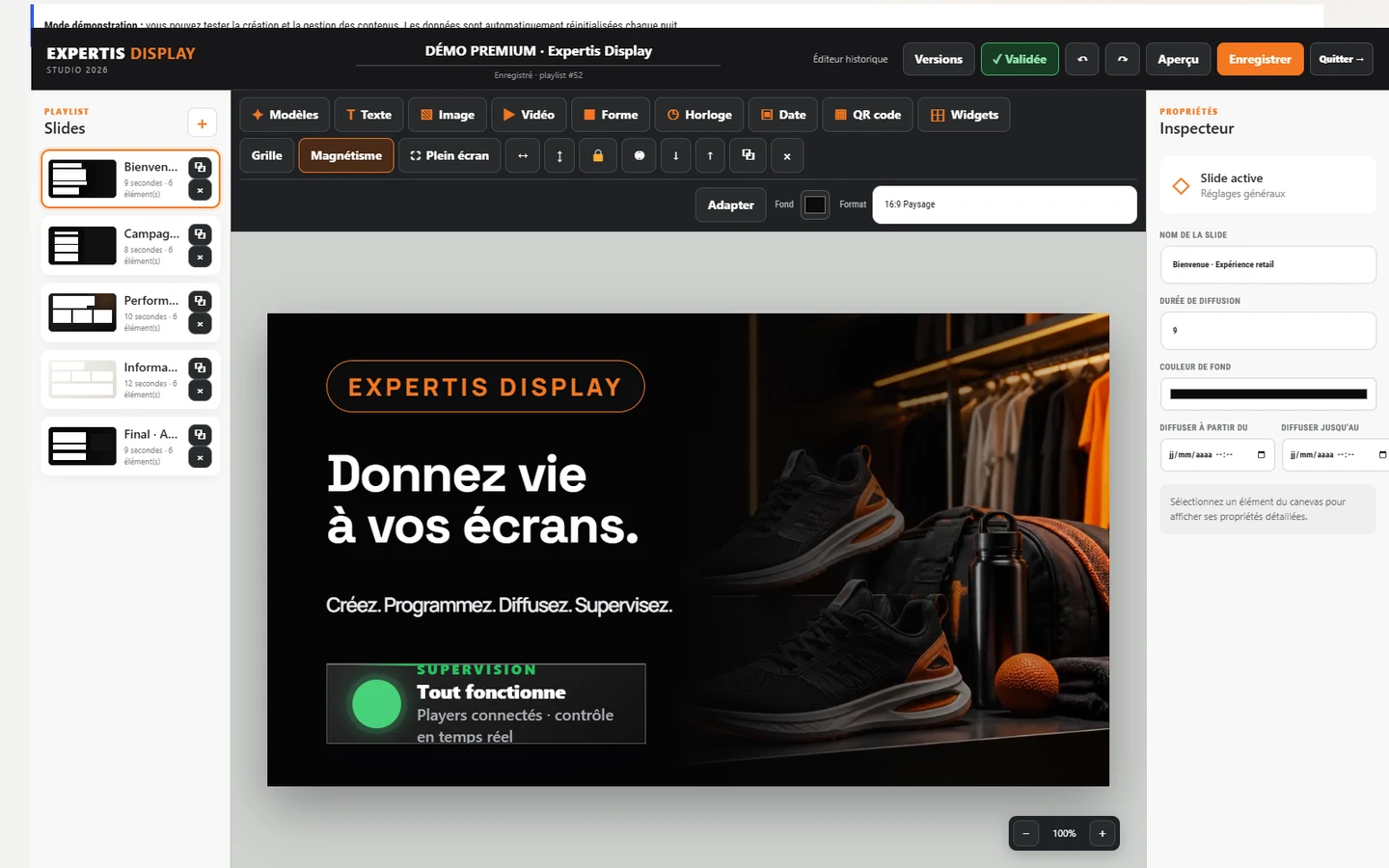Image resolution: width=1389 pixels, height=868 pixels.
Task: Duplicate the Bienvenue slide
Action: (x=200, y=167)
